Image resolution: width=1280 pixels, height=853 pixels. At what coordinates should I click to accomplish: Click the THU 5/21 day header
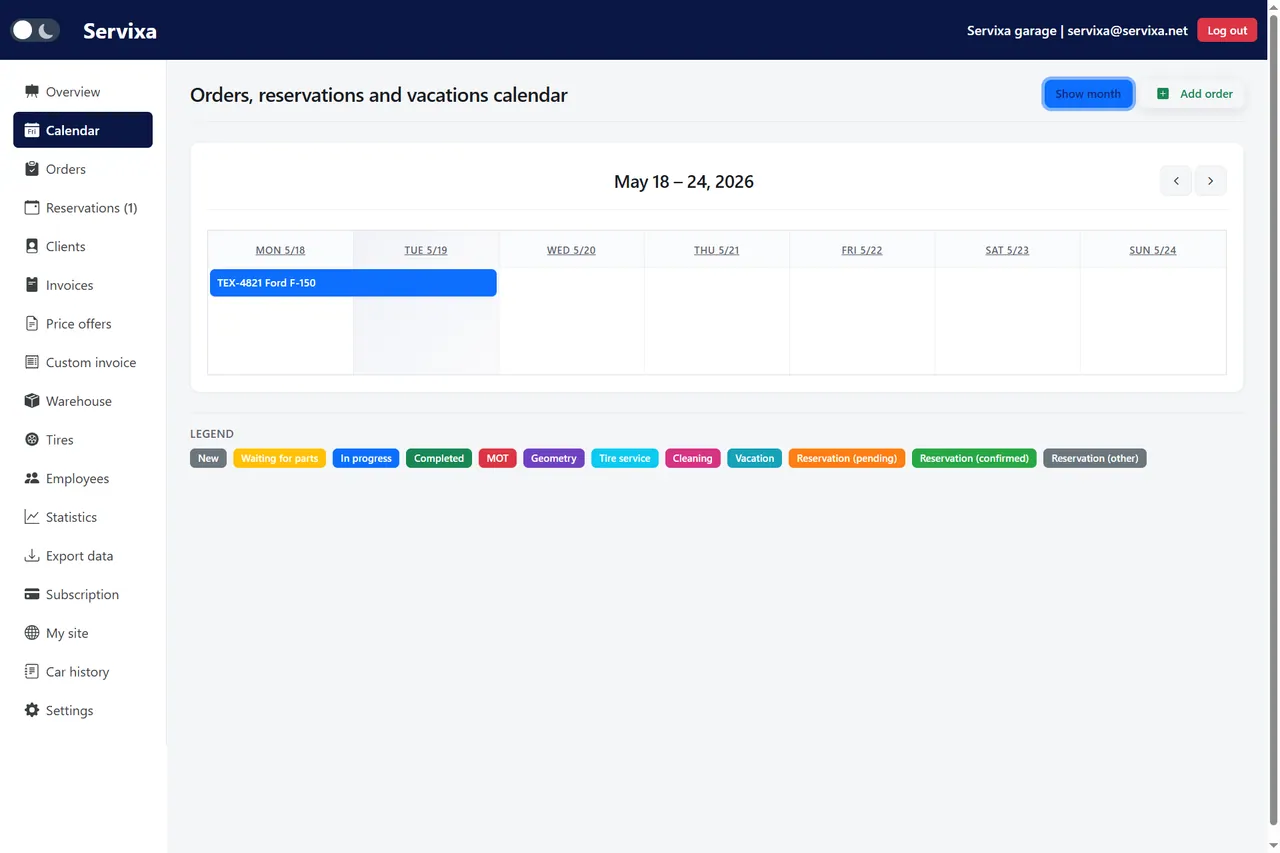click(x=717, y=250)
